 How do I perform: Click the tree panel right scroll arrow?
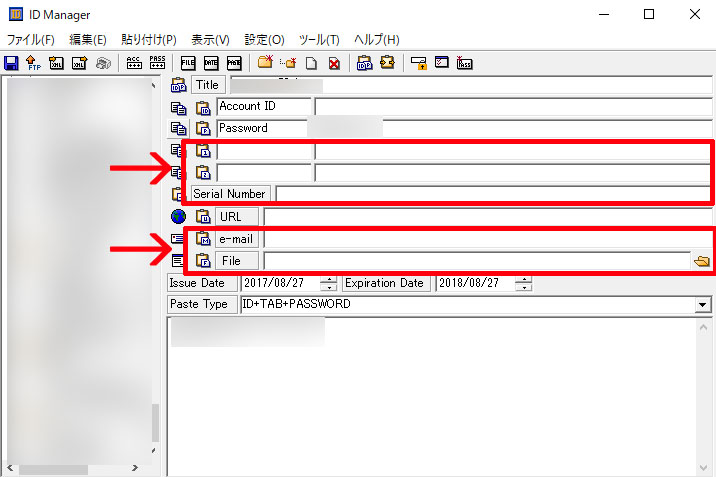tap(135, 468)
